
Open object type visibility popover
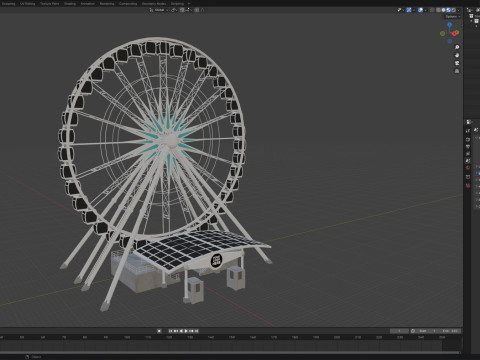point(401,10)
